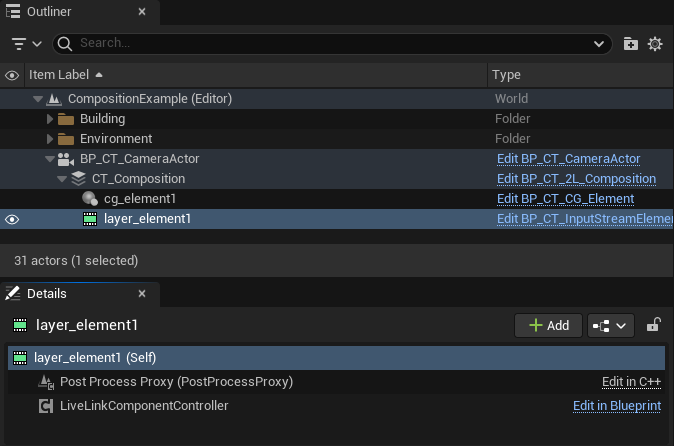Open Edit BP_CT_2L_Composition link
The height and width of the screenshot is (446, 674).
pos(576,179)
